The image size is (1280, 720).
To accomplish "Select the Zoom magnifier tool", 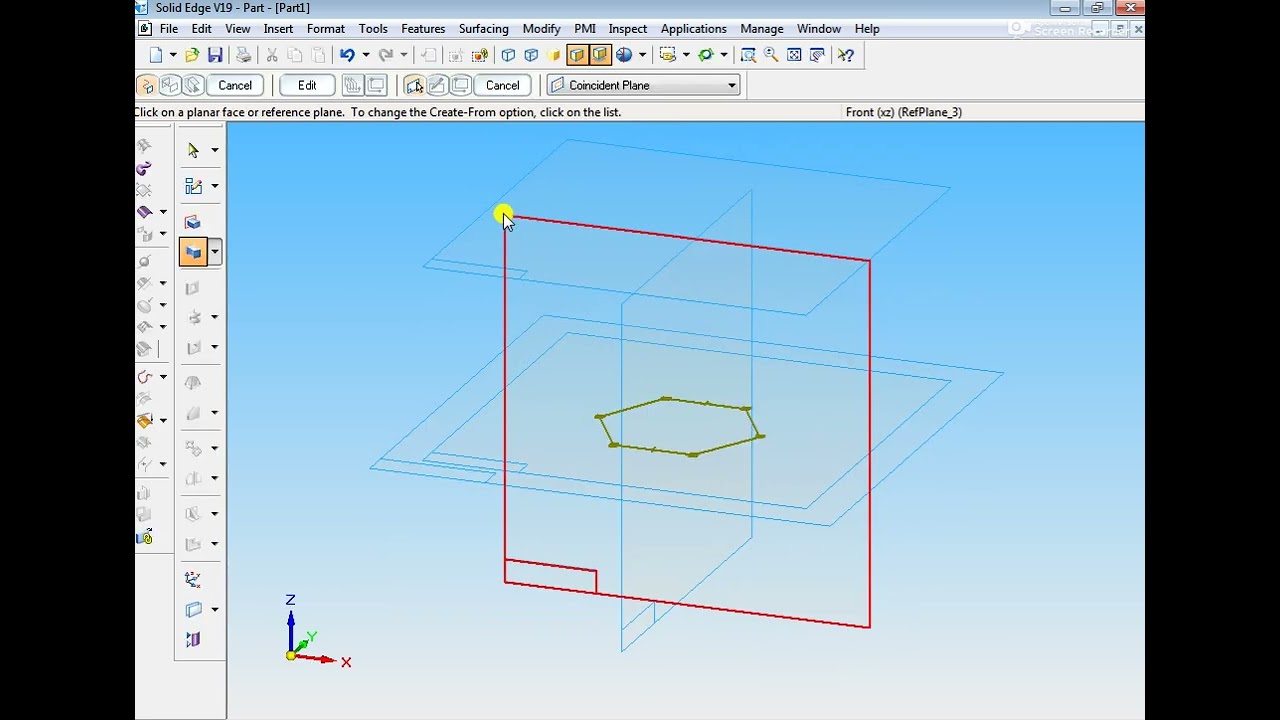I will pos(771,55).
